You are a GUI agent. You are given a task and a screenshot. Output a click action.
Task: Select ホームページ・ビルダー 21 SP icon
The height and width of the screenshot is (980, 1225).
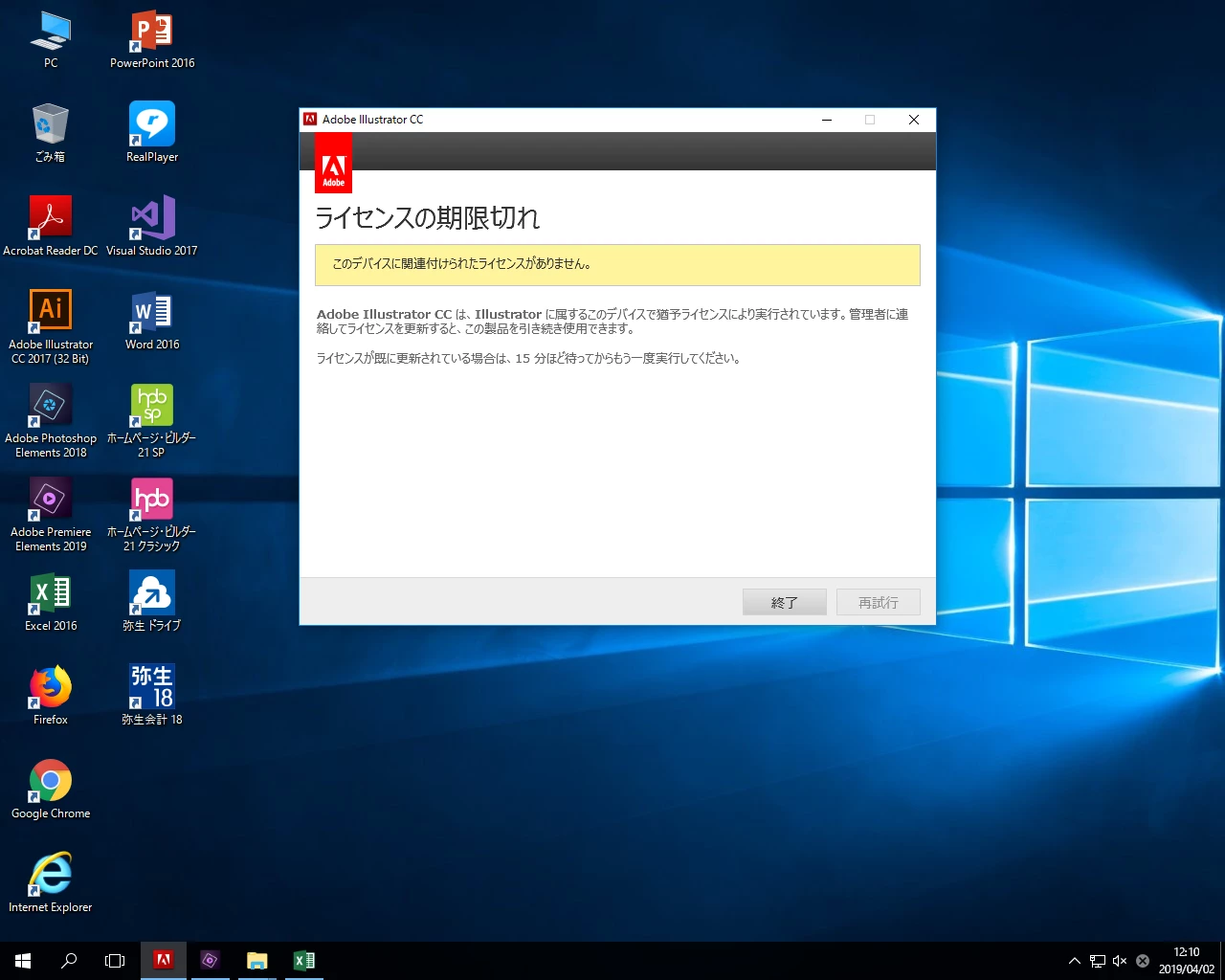[152, 421]
